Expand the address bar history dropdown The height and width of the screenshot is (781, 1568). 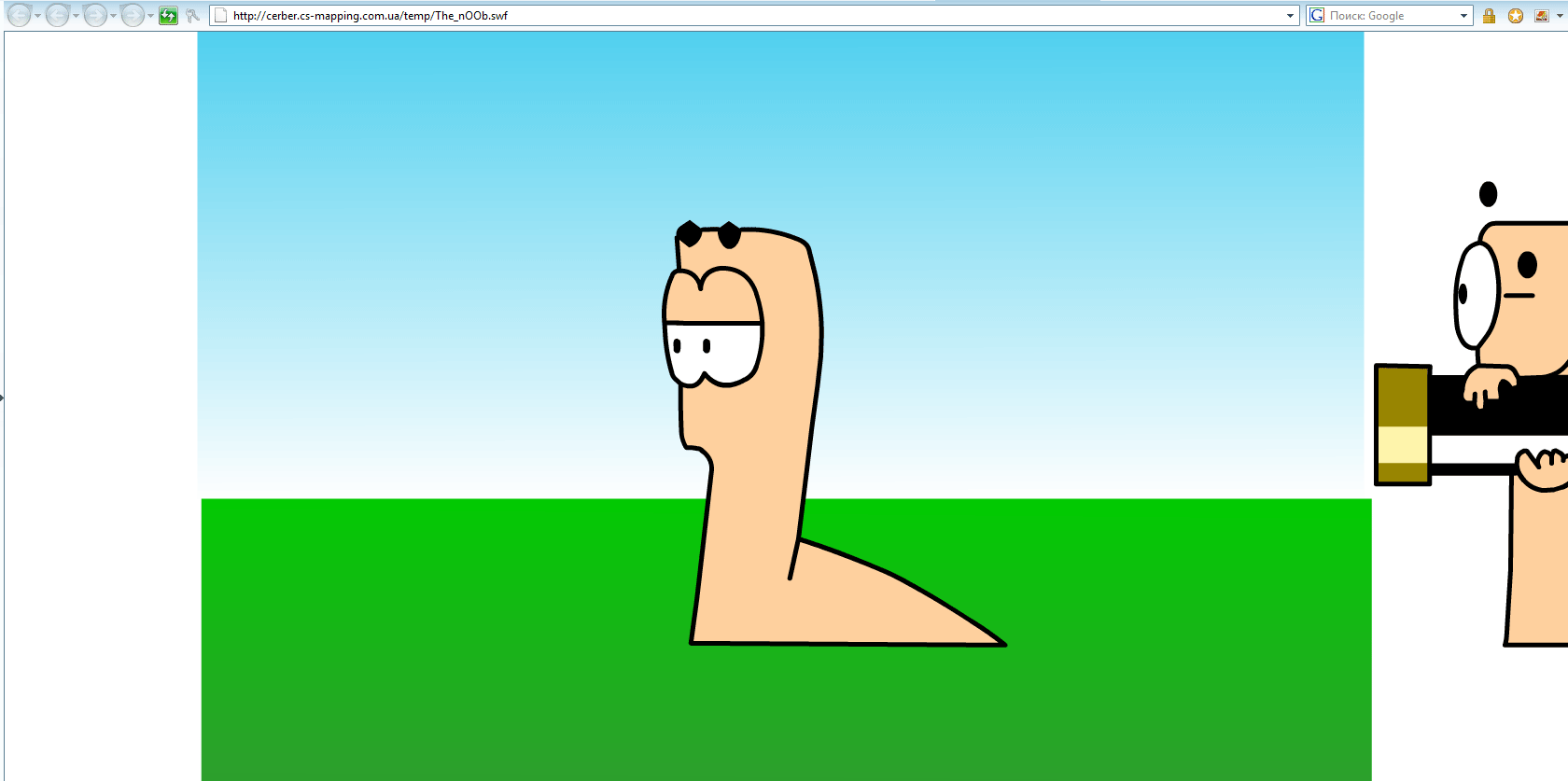pos(1290,16)
